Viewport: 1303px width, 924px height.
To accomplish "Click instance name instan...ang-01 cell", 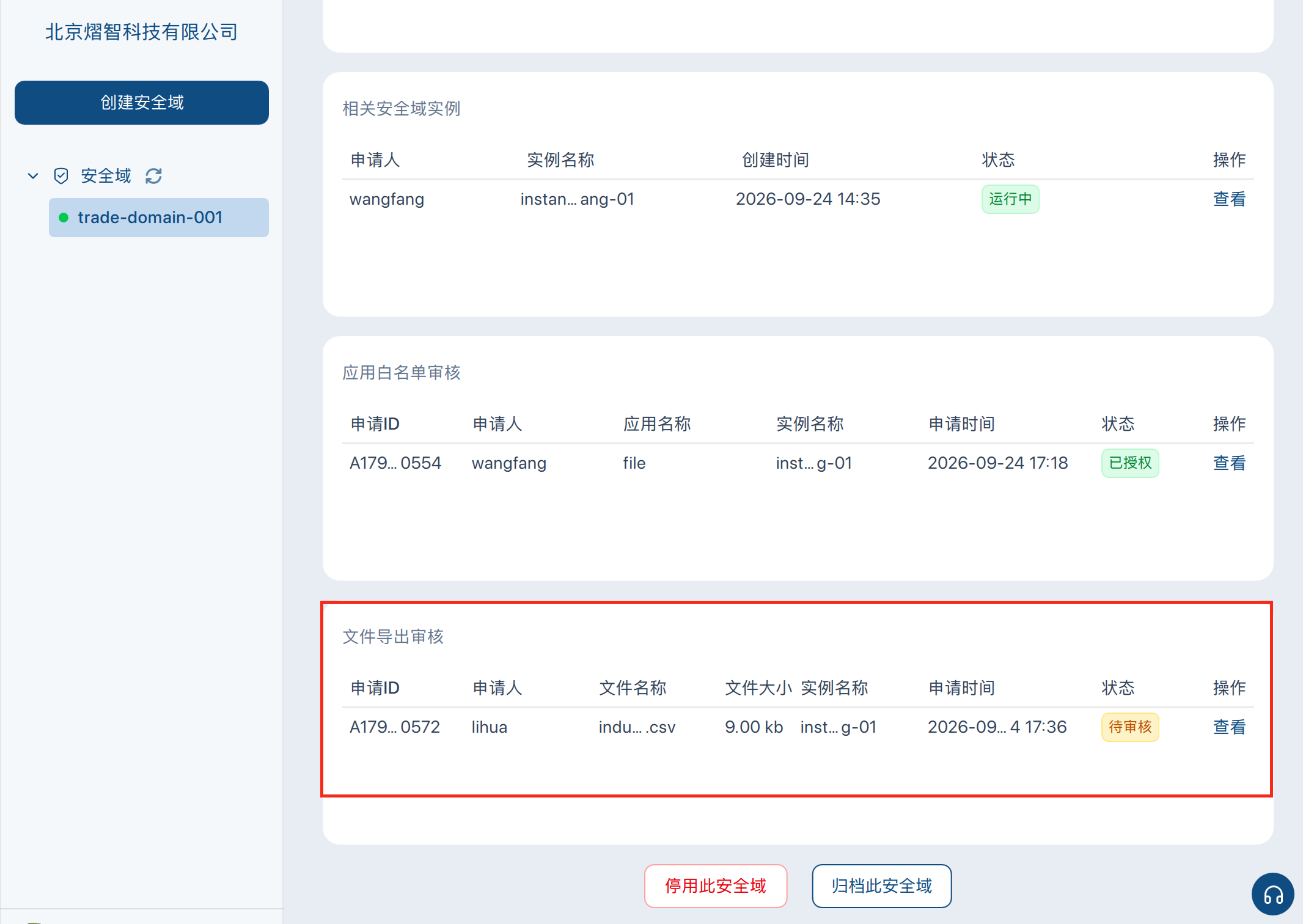I will pos(577,199).
